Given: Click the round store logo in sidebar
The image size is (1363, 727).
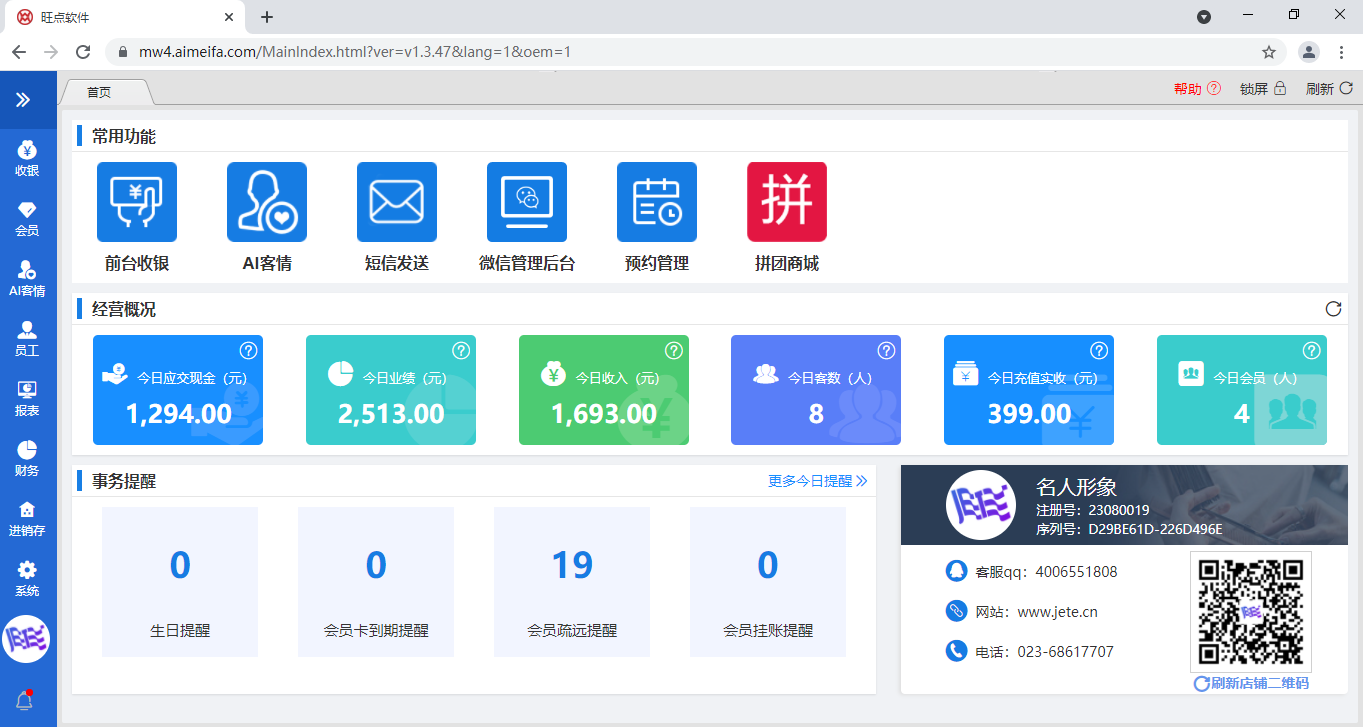Looking at the screenshot, I should coord(27,639).
